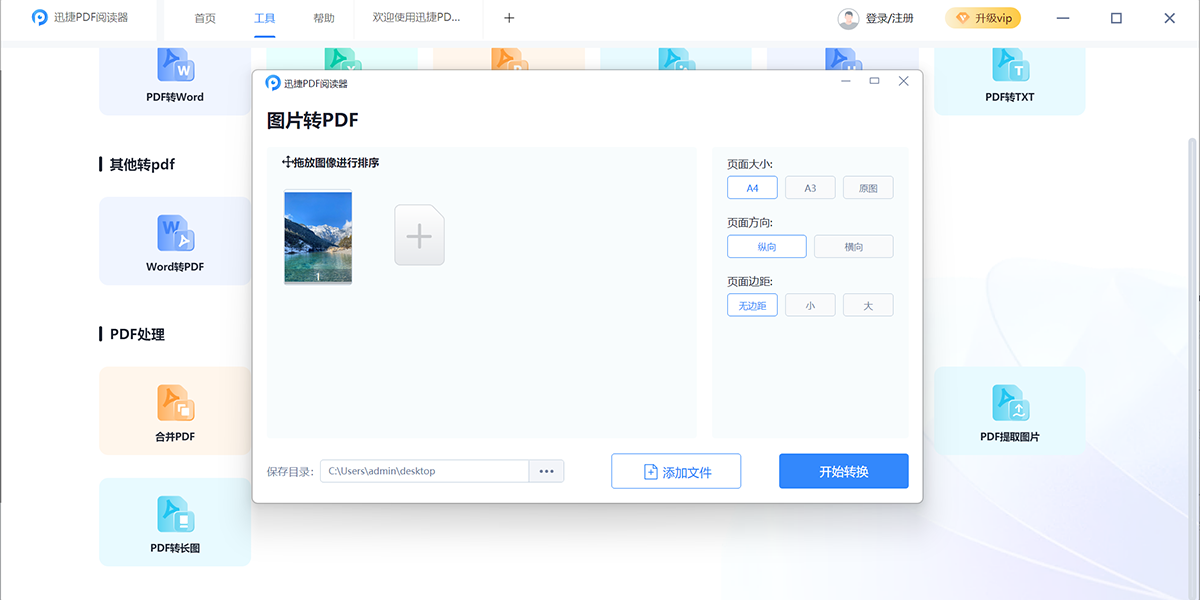Select the PDF提取图片 extraction tool

pos(1009,411)
